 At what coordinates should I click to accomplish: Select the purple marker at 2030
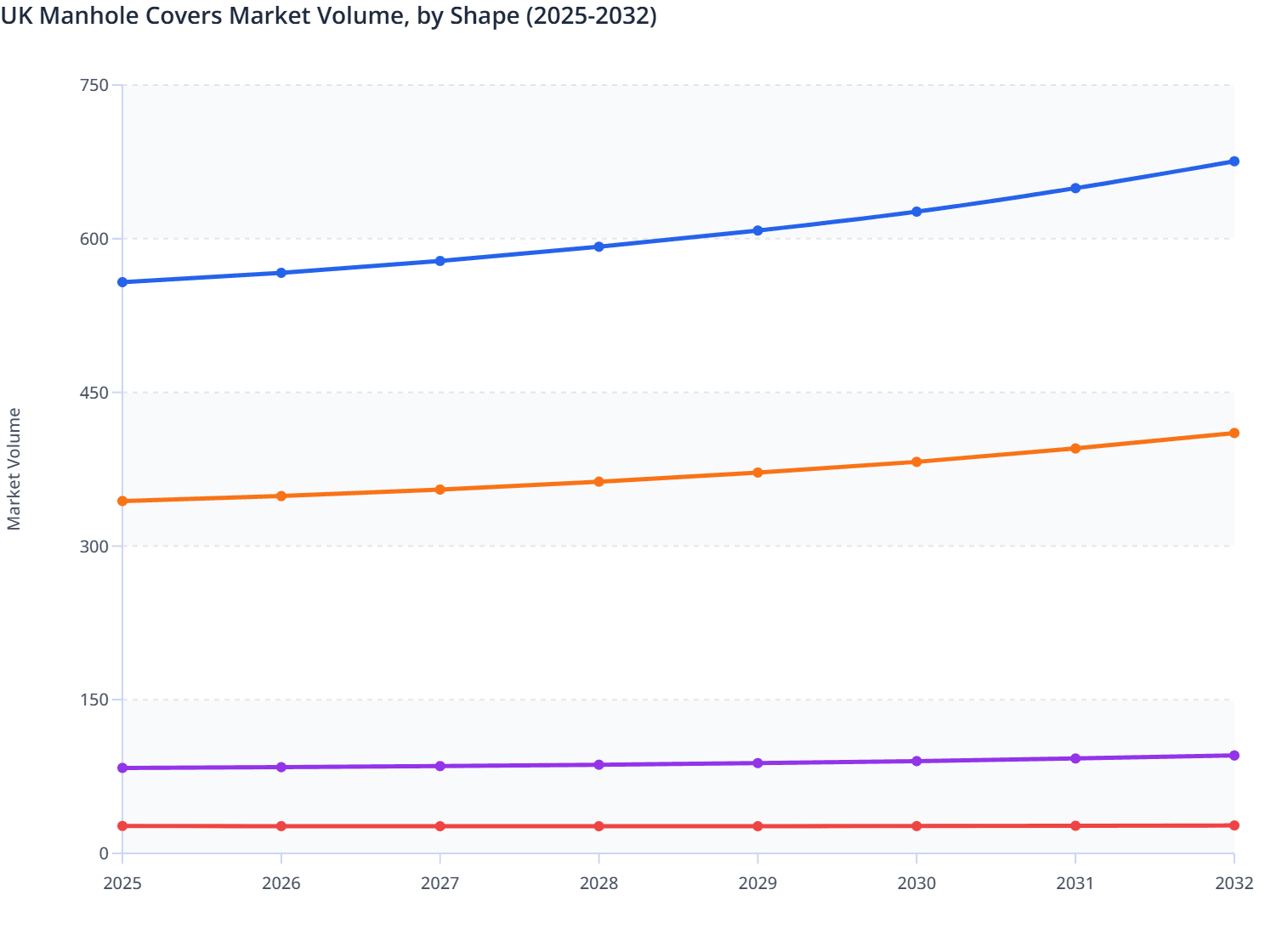point(916,762)
